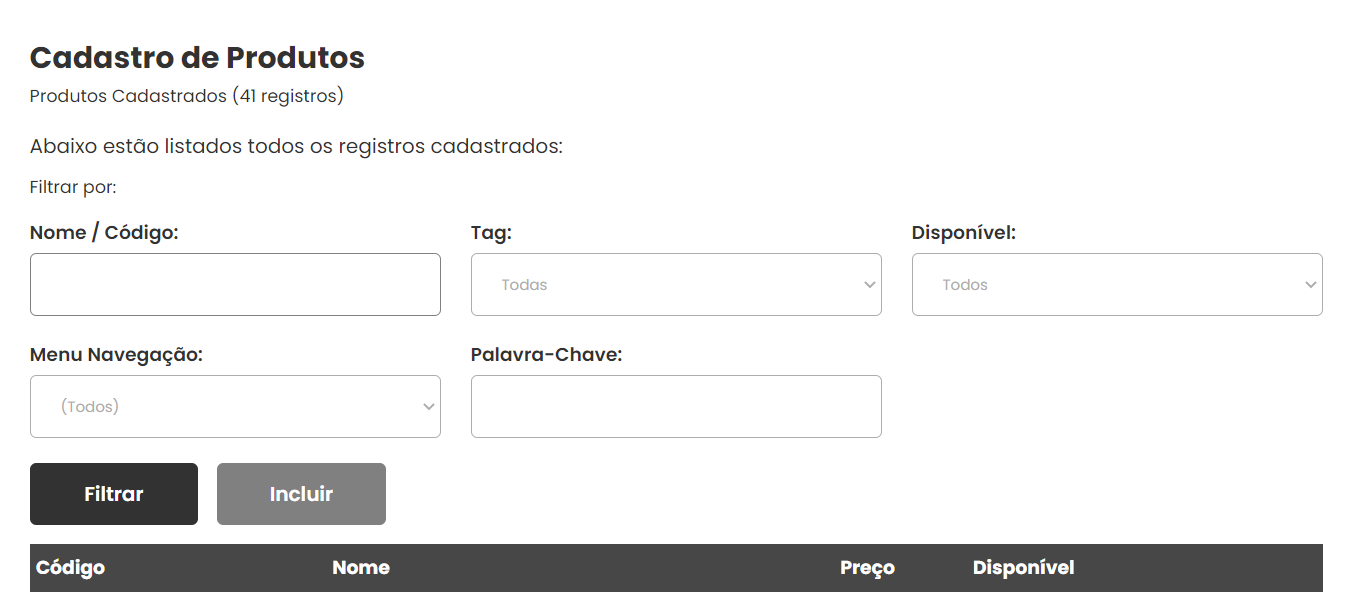The image size is (1349, 596).
Task: Sort by the Código column header
Action: 70,568
